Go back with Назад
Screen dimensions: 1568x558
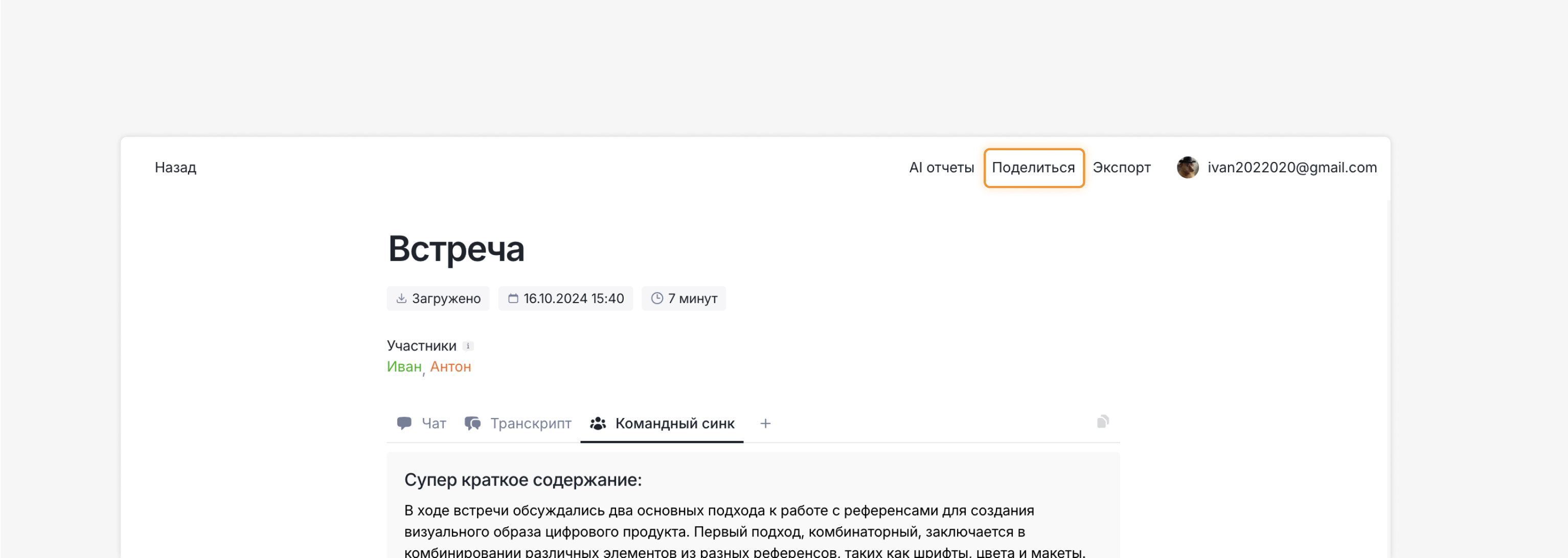(175, 167)
